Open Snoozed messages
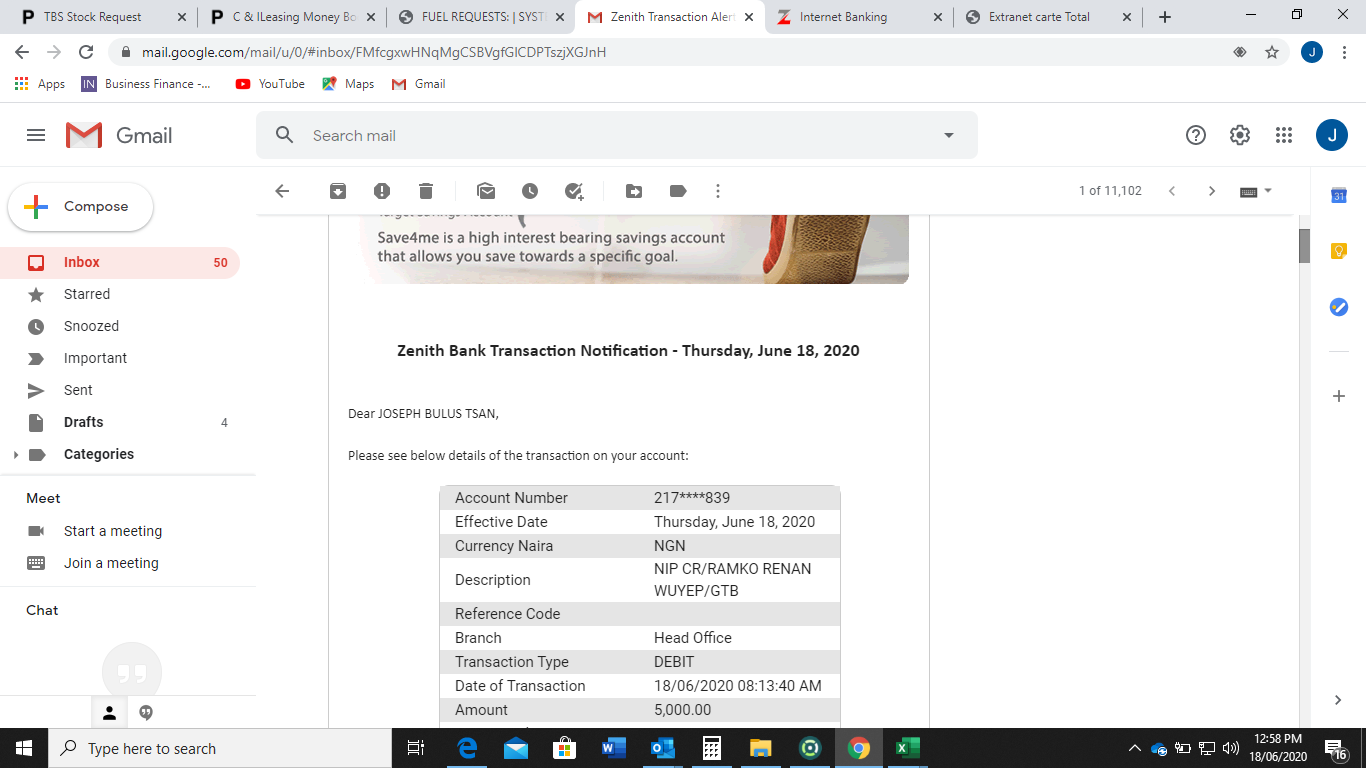The height and width of the screenshot is (768, 1366). 120,327
